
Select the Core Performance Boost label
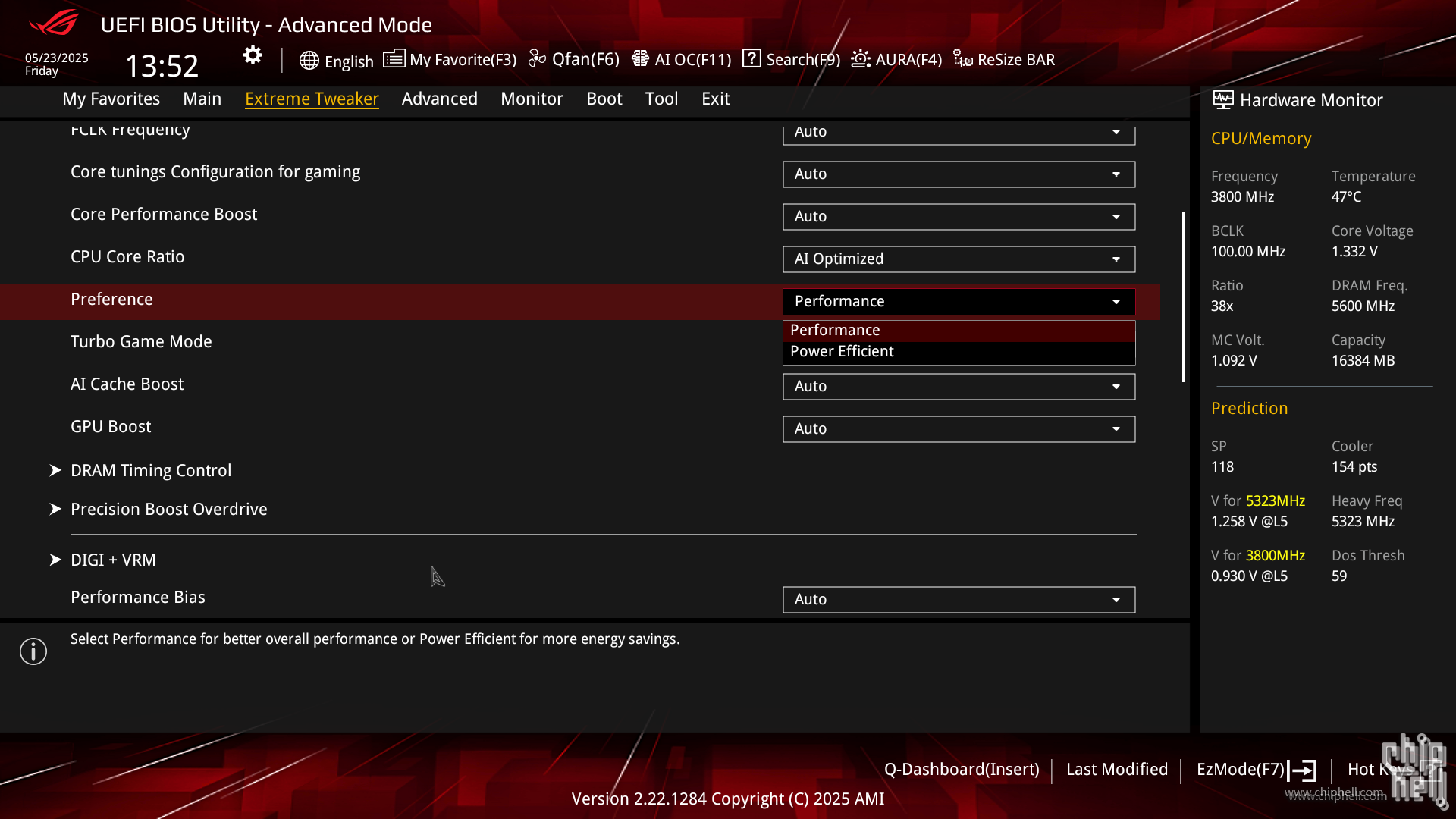tap(164, 215)
